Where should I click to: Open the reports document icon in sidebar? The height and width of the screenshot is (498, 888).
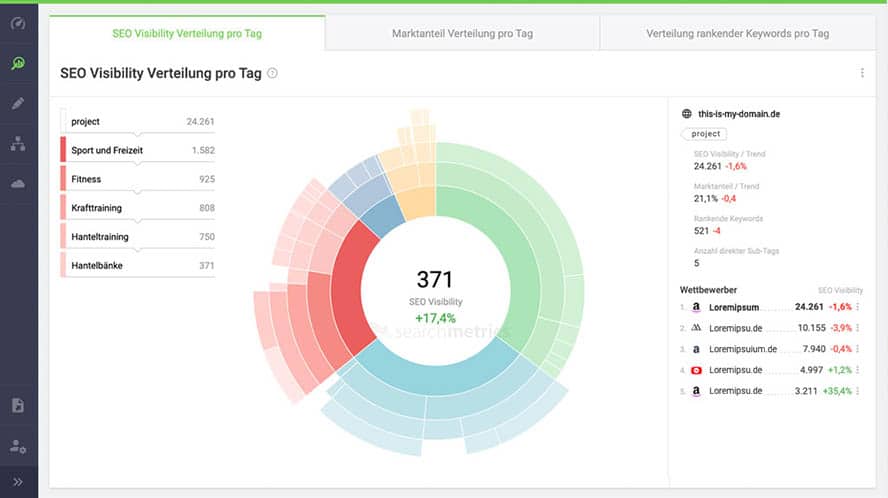(18, 405)
